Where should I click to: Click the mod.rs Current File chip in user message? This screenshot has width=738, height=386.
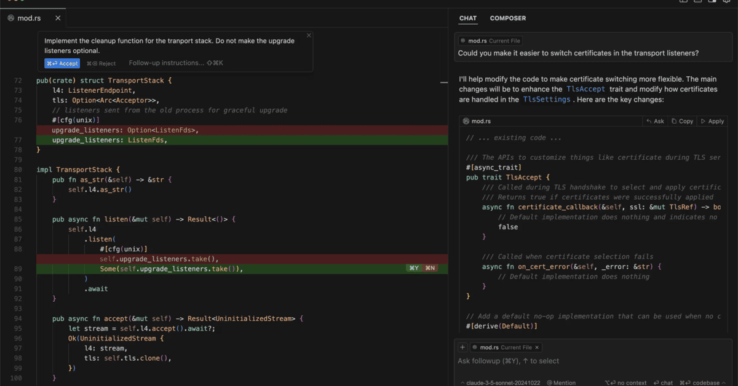(x=490, y=41)
